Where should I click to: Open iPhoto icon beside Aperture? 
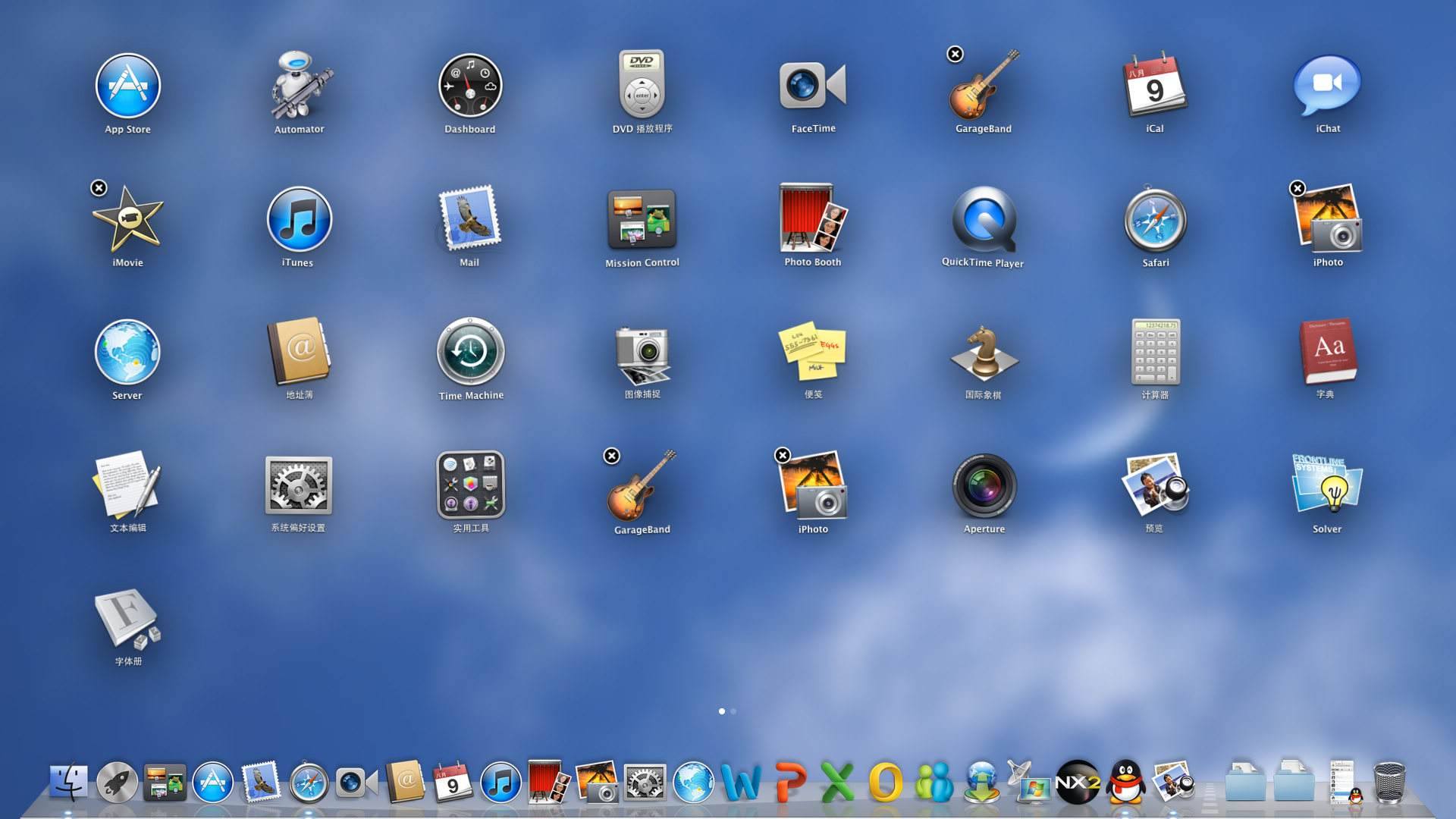point(813,485)
